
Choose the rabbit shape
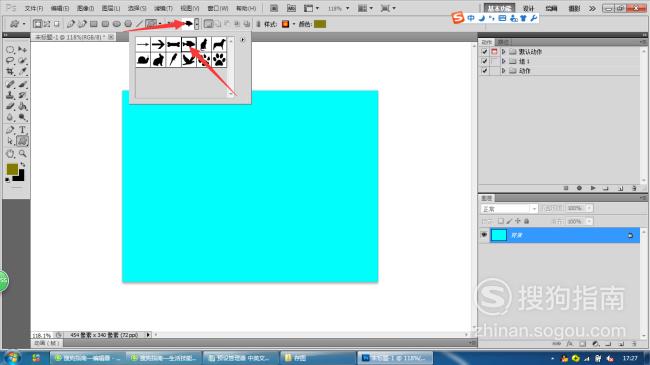[x=158, y=60]
